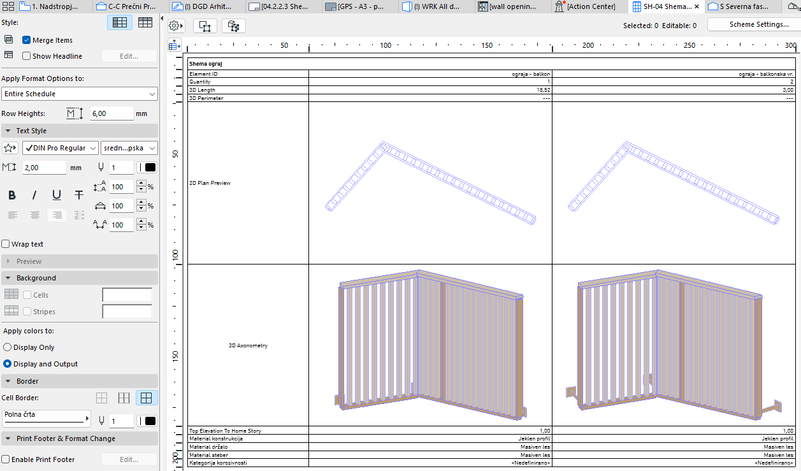This screenshot has width=801, height=471.
Task: Click the Scheme Settings button
Action: click(x=759, y=24)
